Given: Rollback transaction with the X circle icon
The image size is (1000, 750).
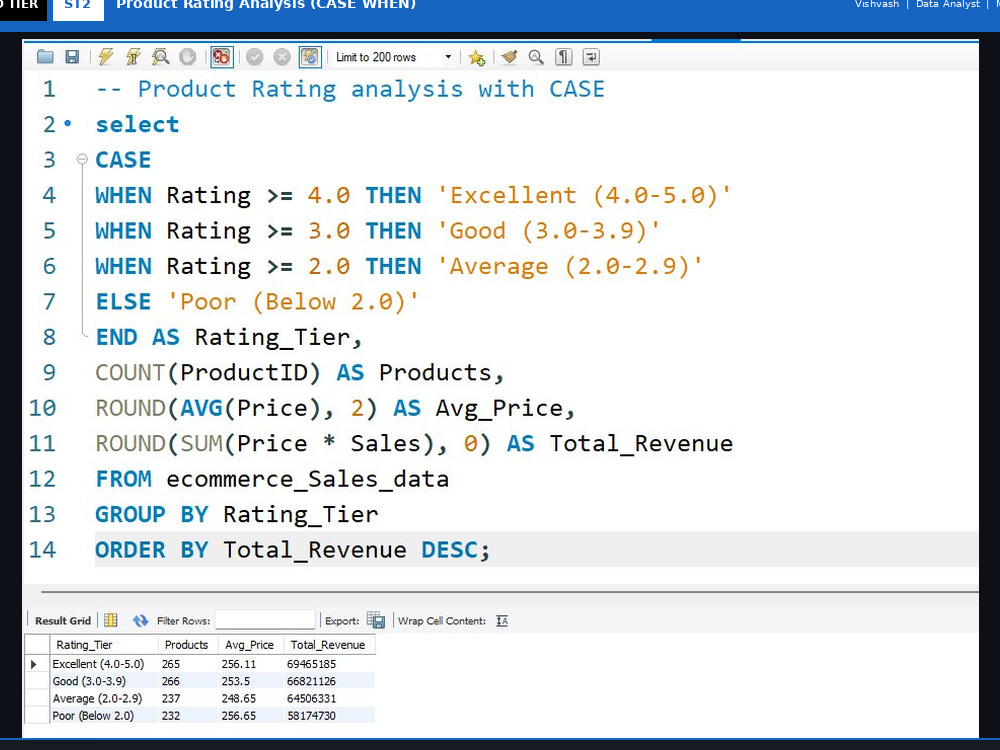Looking at the screenshot, I should [x=282, y=57].
